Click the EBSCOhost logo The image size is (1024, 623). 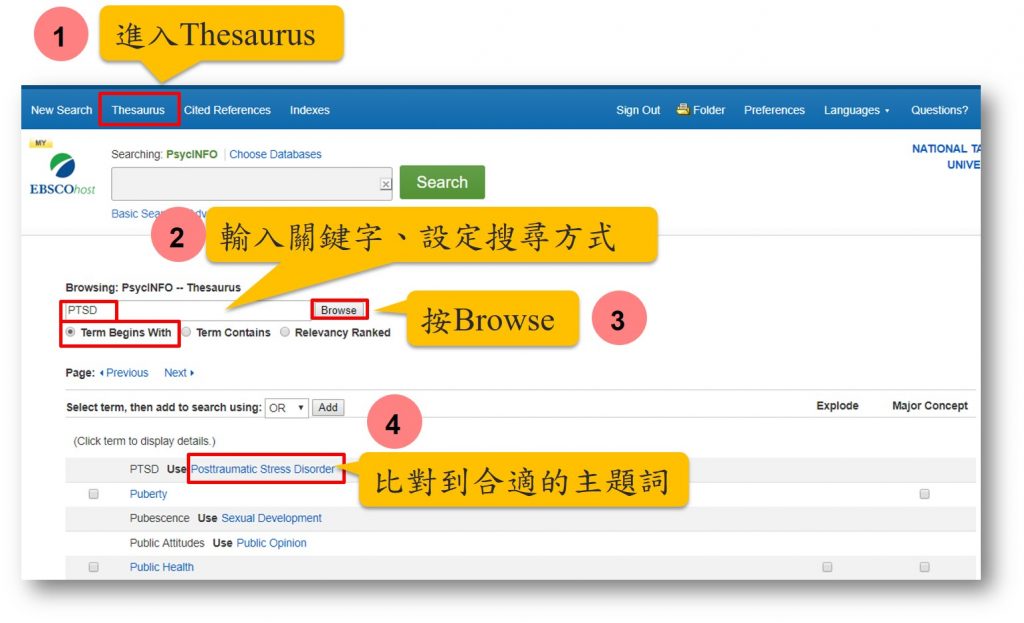pos(62,174)
